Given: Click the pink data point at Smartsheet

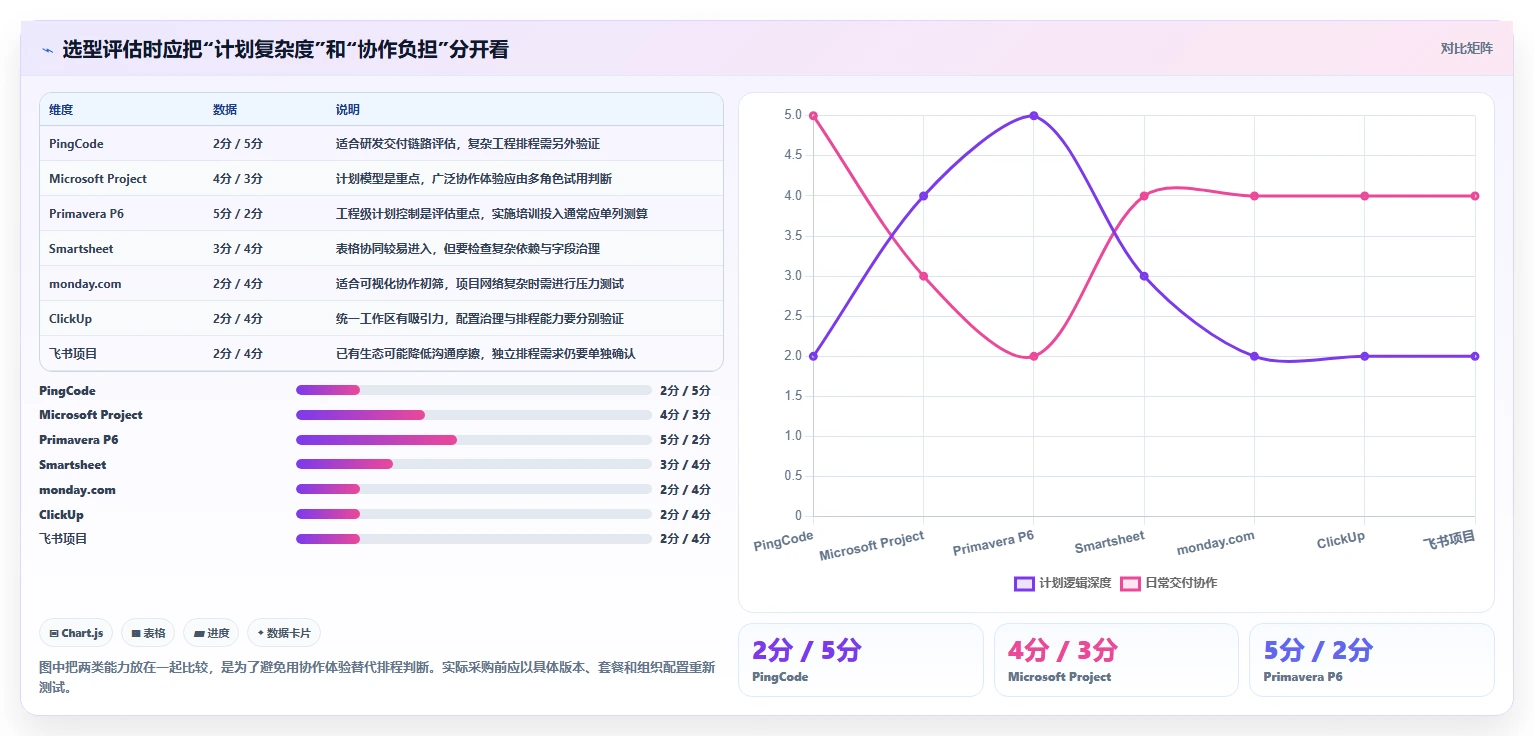Looking at the screenshot, I should click(x=1144, y=196).
